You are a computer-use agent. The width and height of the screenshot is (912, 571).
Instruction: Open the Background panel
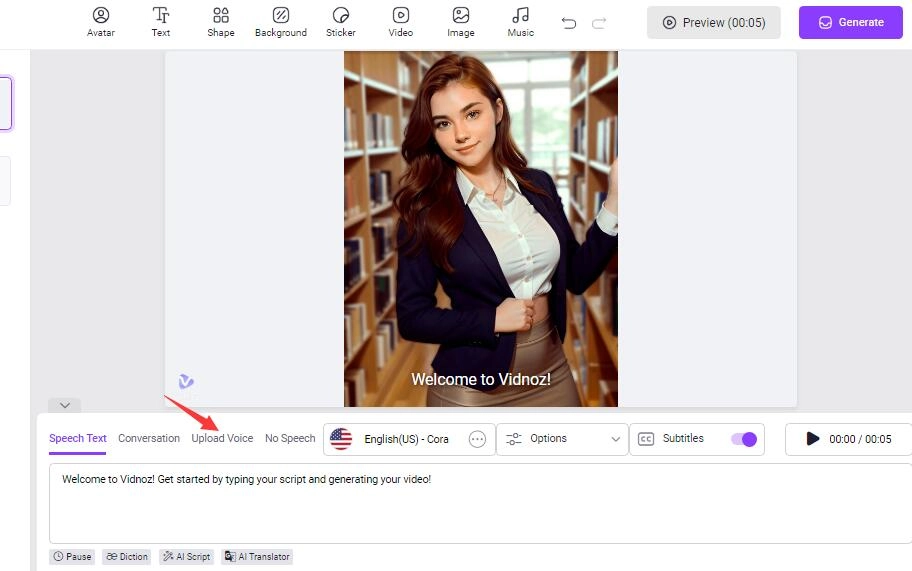tap(281, 22)
